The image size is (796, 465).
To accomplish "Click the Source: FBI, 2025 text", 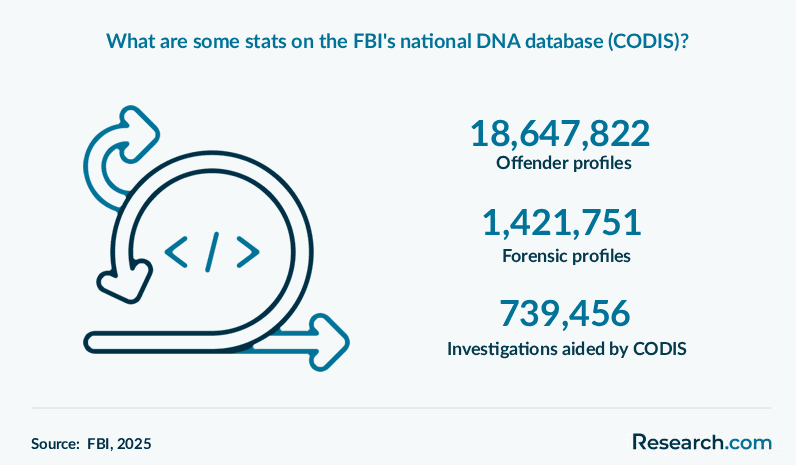I will [91, 444].
